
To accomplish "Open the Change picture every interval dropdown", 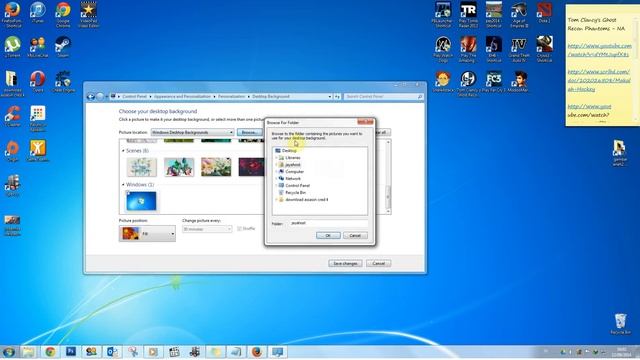I will click(207, 229).
